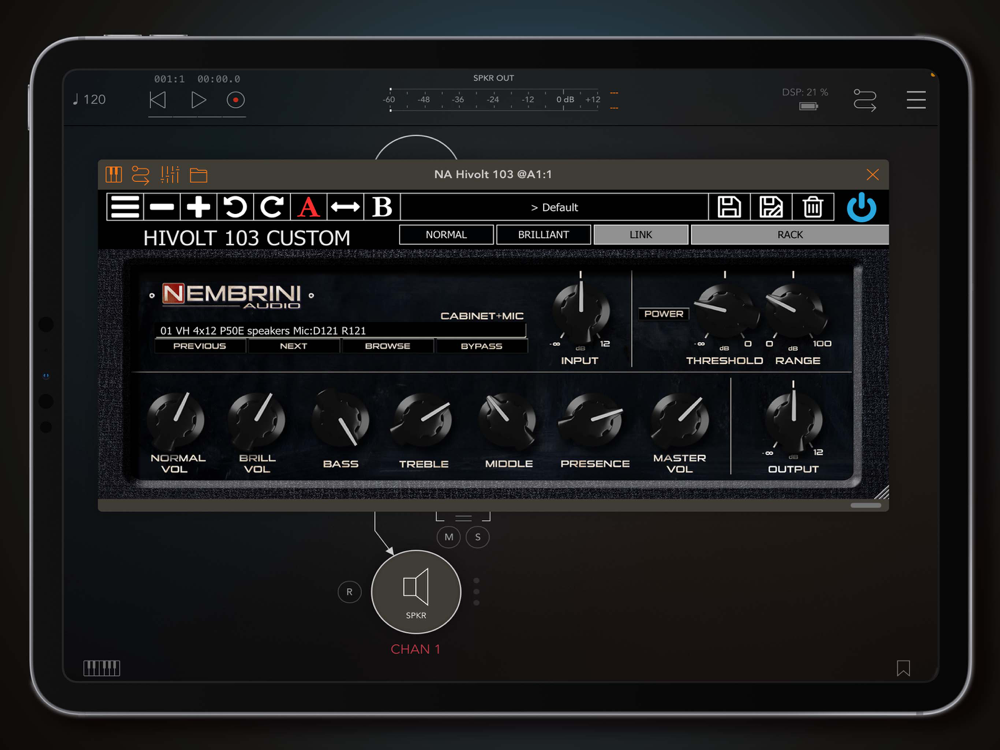Open the on-screen keyboard icon bottom-left
The width and height of the screenshot is (1000, 750).
(101, 668)
